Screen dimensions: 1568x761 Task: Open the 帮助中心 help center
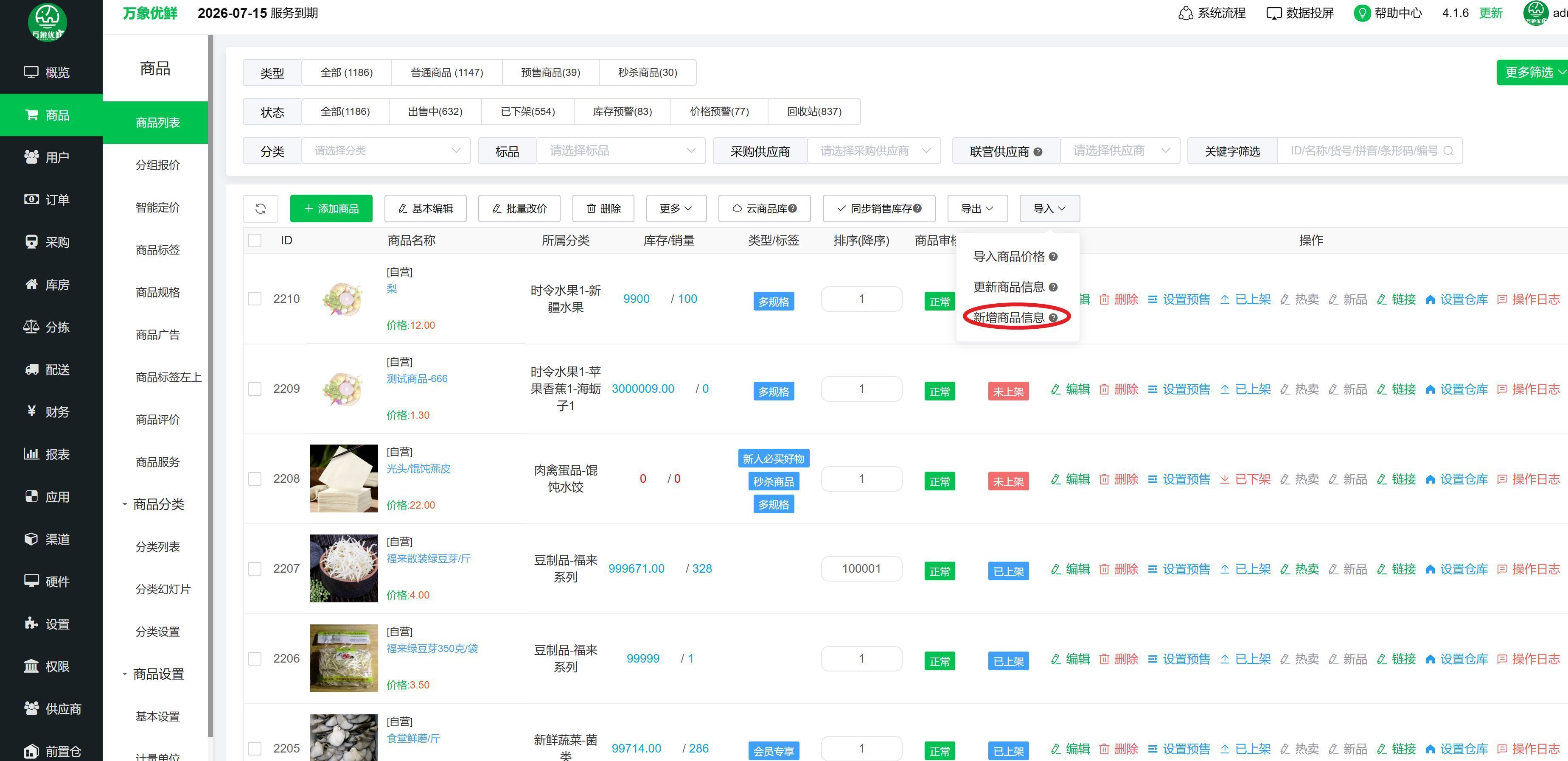tap(1387, 13)
